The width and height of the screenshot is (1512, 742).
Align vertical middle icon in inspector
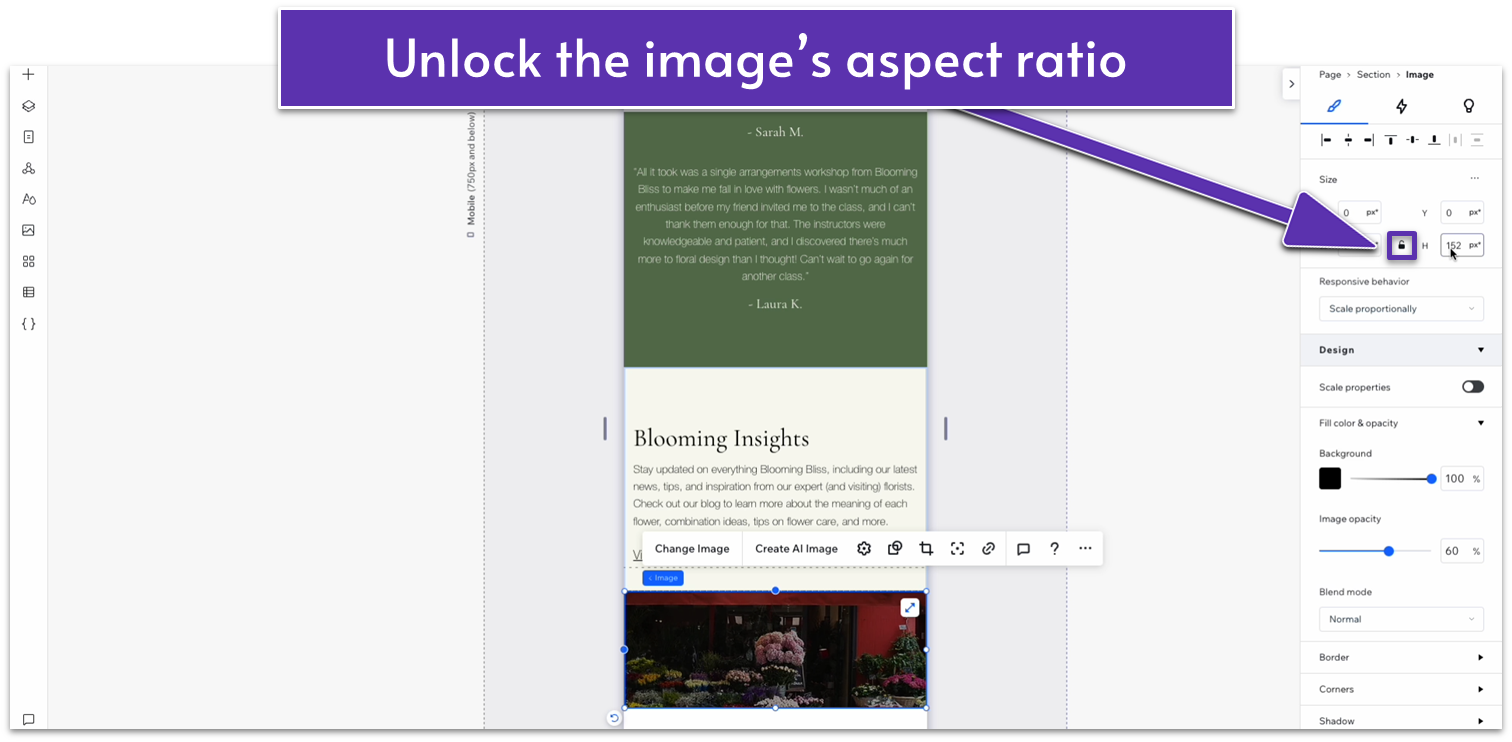tap(1412, 140)
